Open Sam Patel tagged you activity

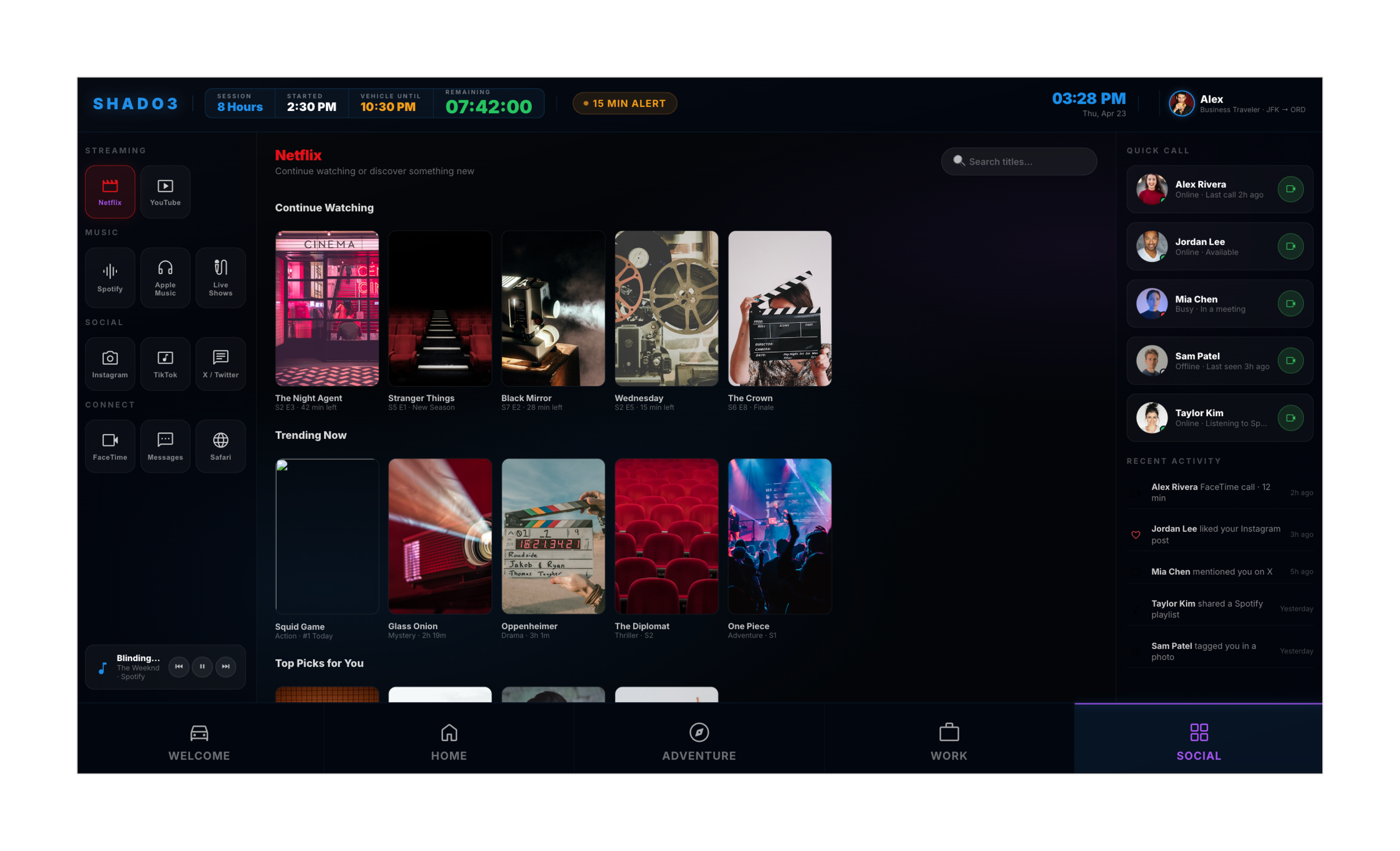click(x=1220, y=651)
